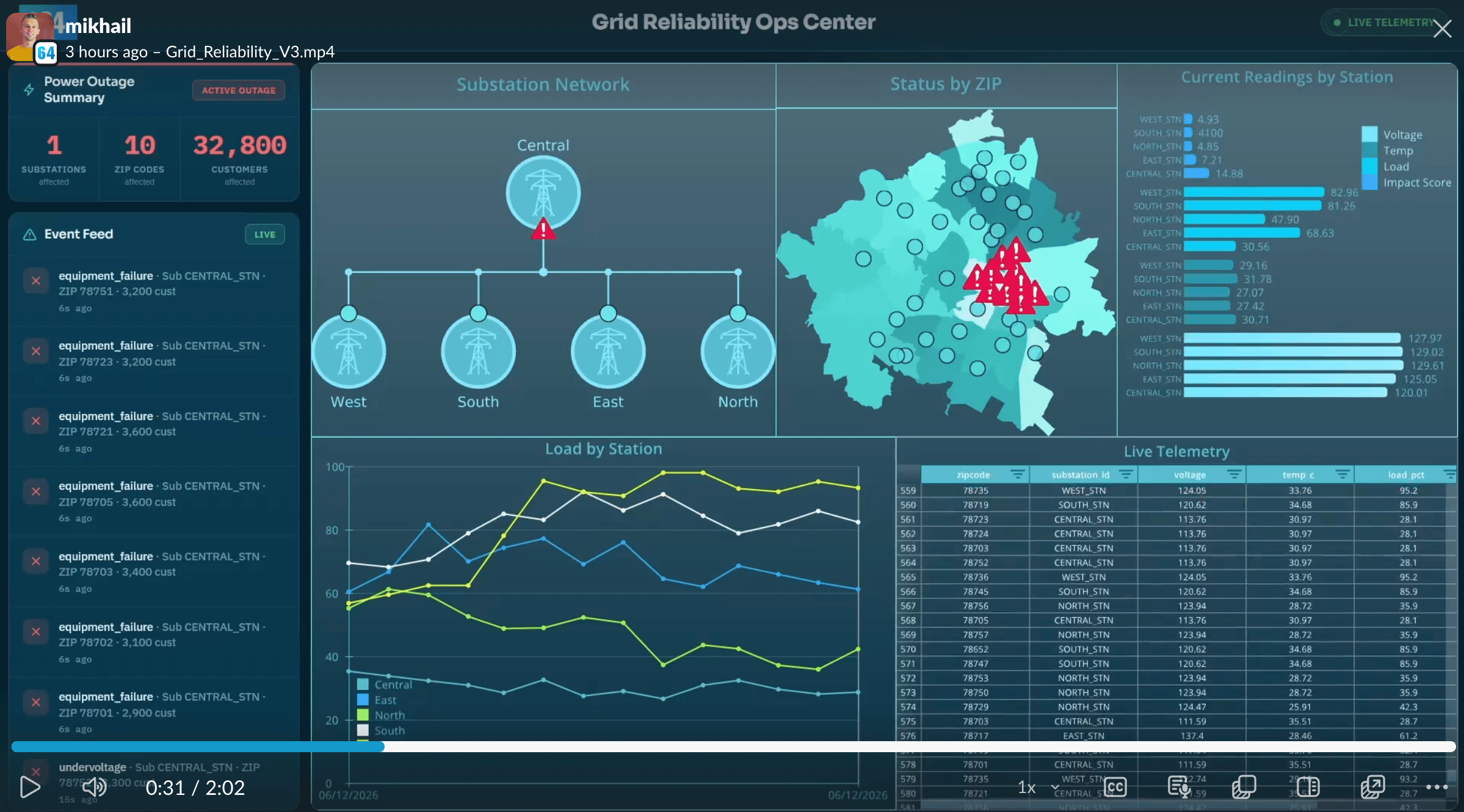Click the 64 badge beside avatar

coord(46,53)
